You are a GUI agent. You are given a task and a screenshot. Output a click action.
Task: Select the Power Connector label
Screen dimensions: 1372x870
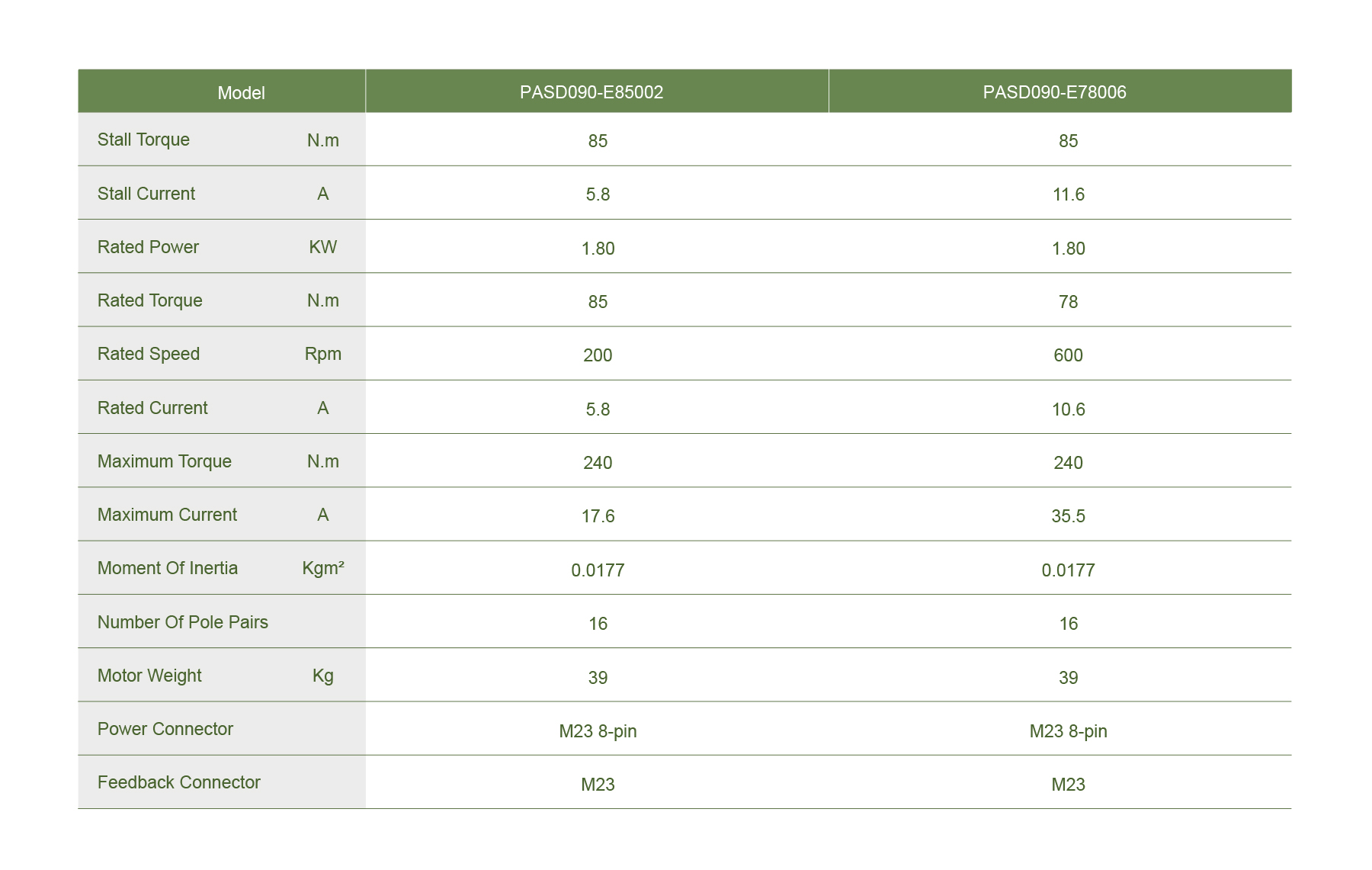(165, 729)
